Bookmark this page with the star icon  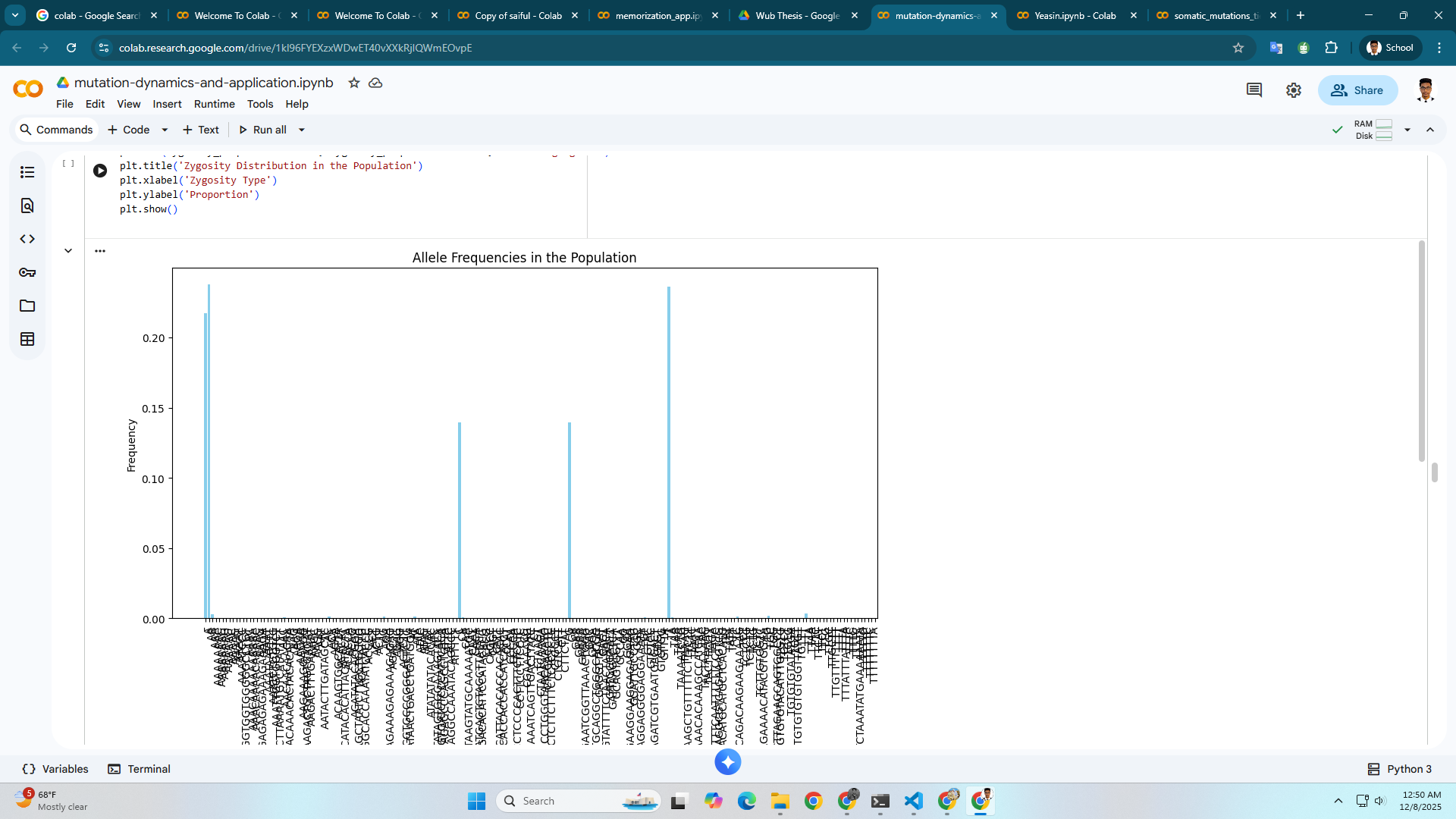[x=1238, y=48]
